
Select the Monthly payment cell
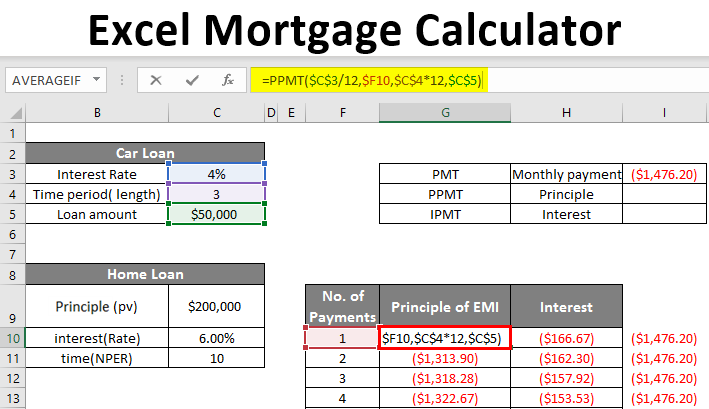coord(567,174)
